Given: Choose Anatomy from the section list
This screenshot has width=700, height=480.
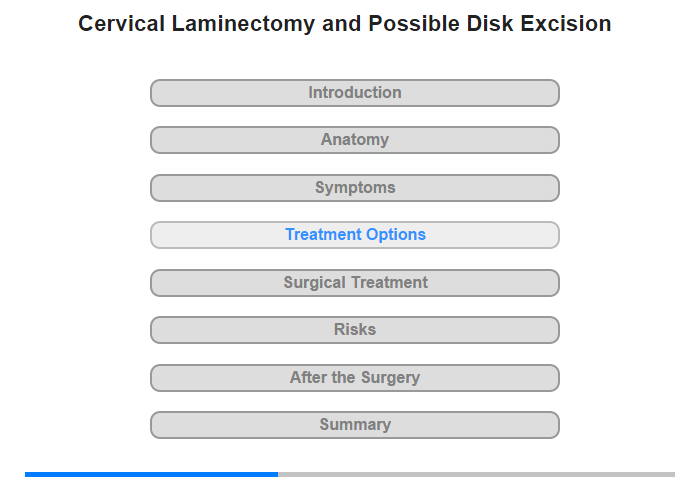Looking at the screenshot, I should click(x=354, y=140).
